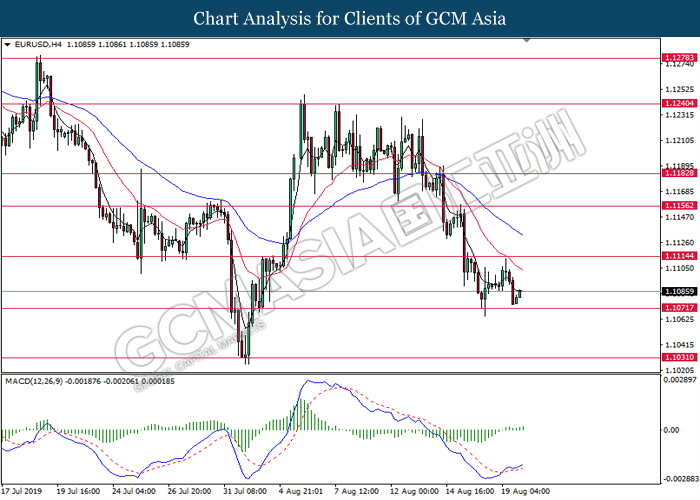
Task: Click the 1.11260 price axis value
Action: click(680, 243)
